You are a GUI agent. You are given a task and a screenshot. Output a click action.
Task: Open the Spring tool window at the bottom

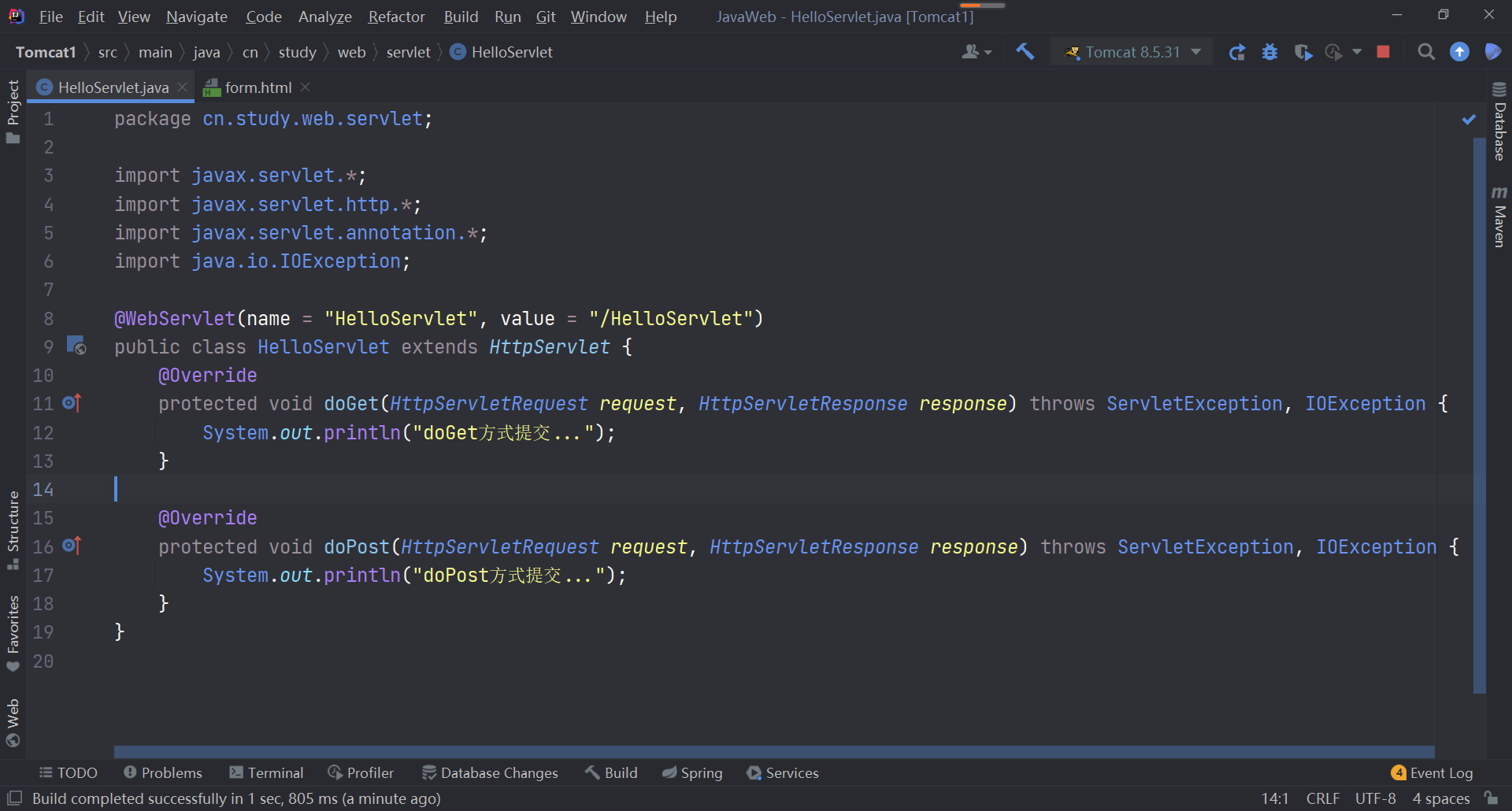[x=692, y=772]
